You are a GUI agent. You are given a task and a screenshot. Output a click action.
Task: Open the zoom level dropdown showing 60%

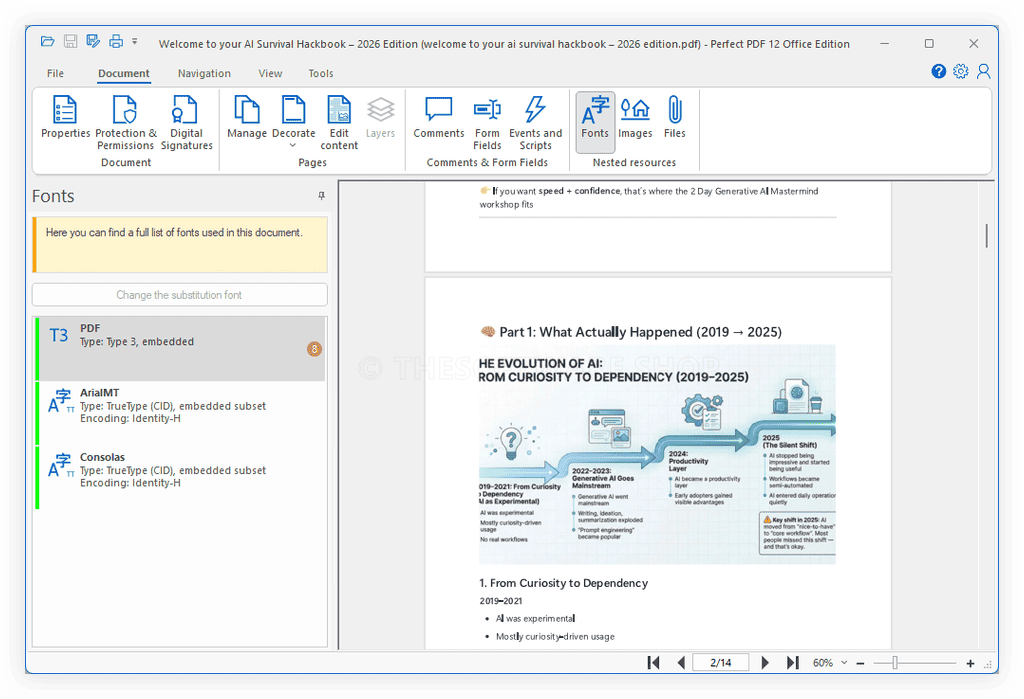click(844, 662)
